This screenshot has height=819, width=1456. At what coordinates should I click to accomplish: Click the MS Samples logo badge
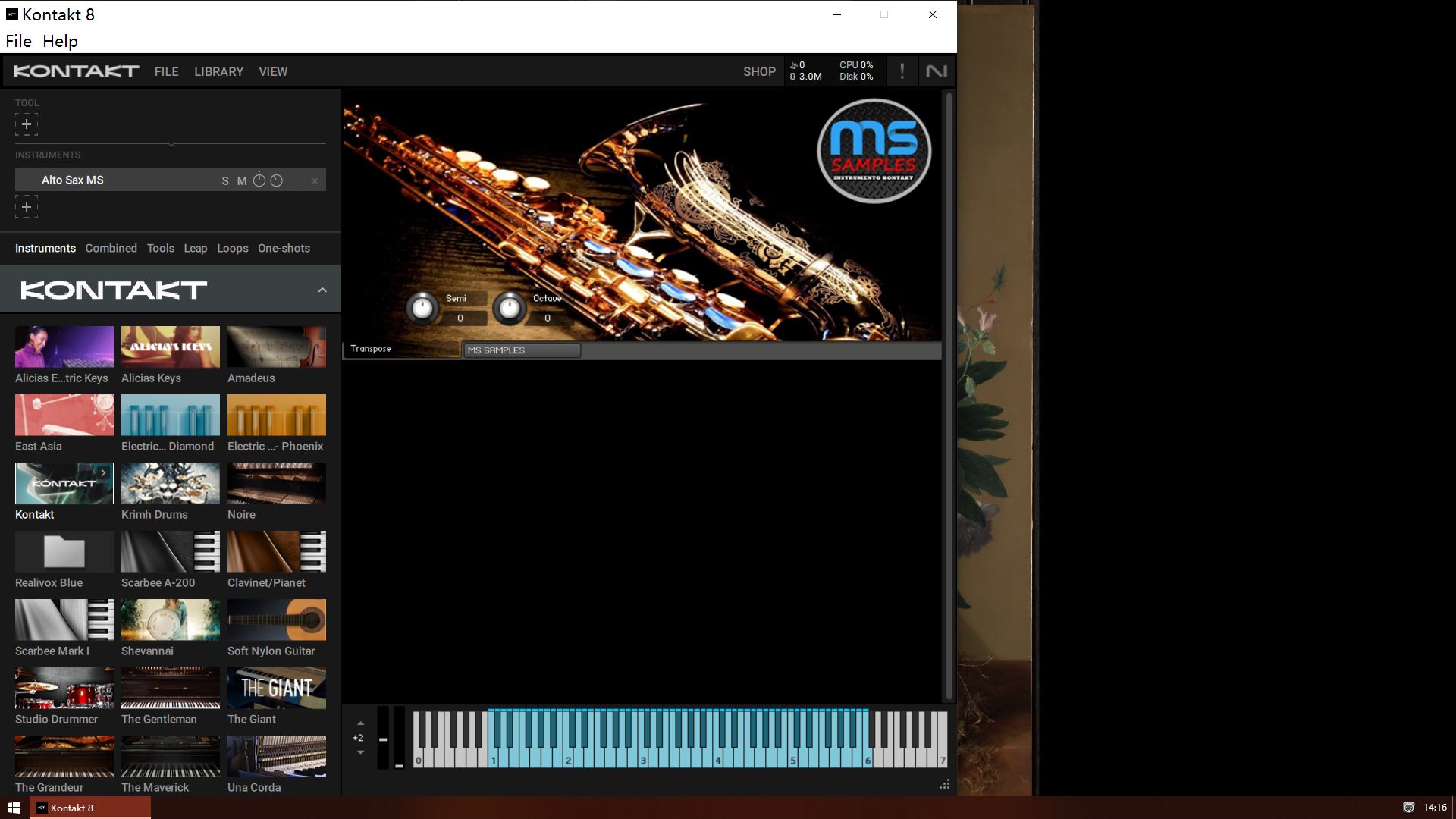pos(874,150)
